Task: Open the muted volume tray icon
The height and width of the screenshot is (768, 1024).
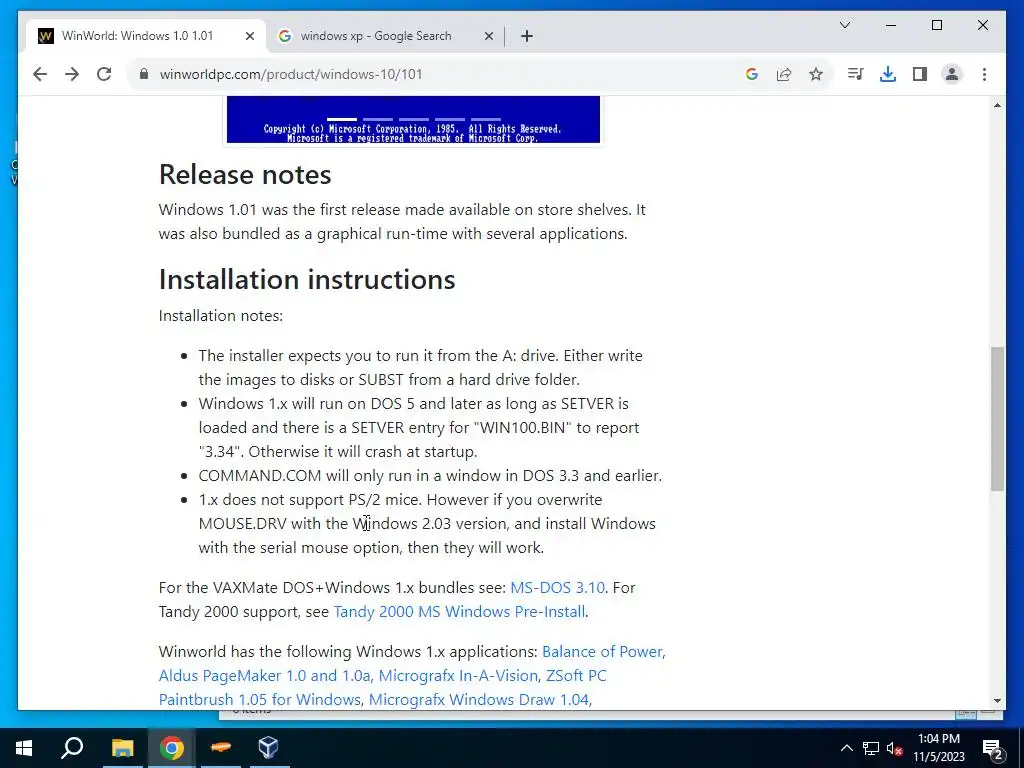Action: (x=894, y=748)
